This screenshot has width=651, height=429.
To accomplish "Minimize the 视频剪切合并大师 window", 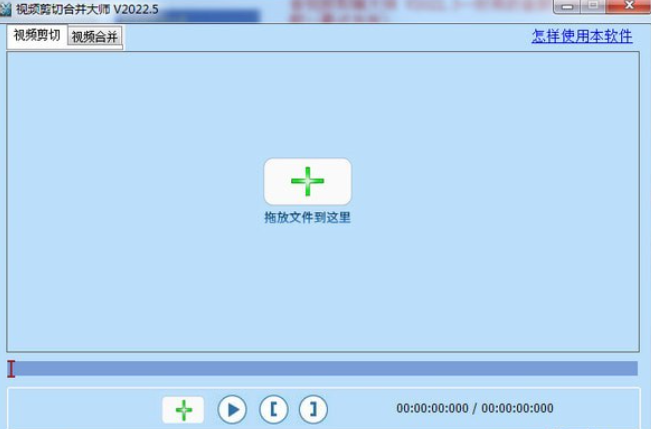I will [567, 6].
